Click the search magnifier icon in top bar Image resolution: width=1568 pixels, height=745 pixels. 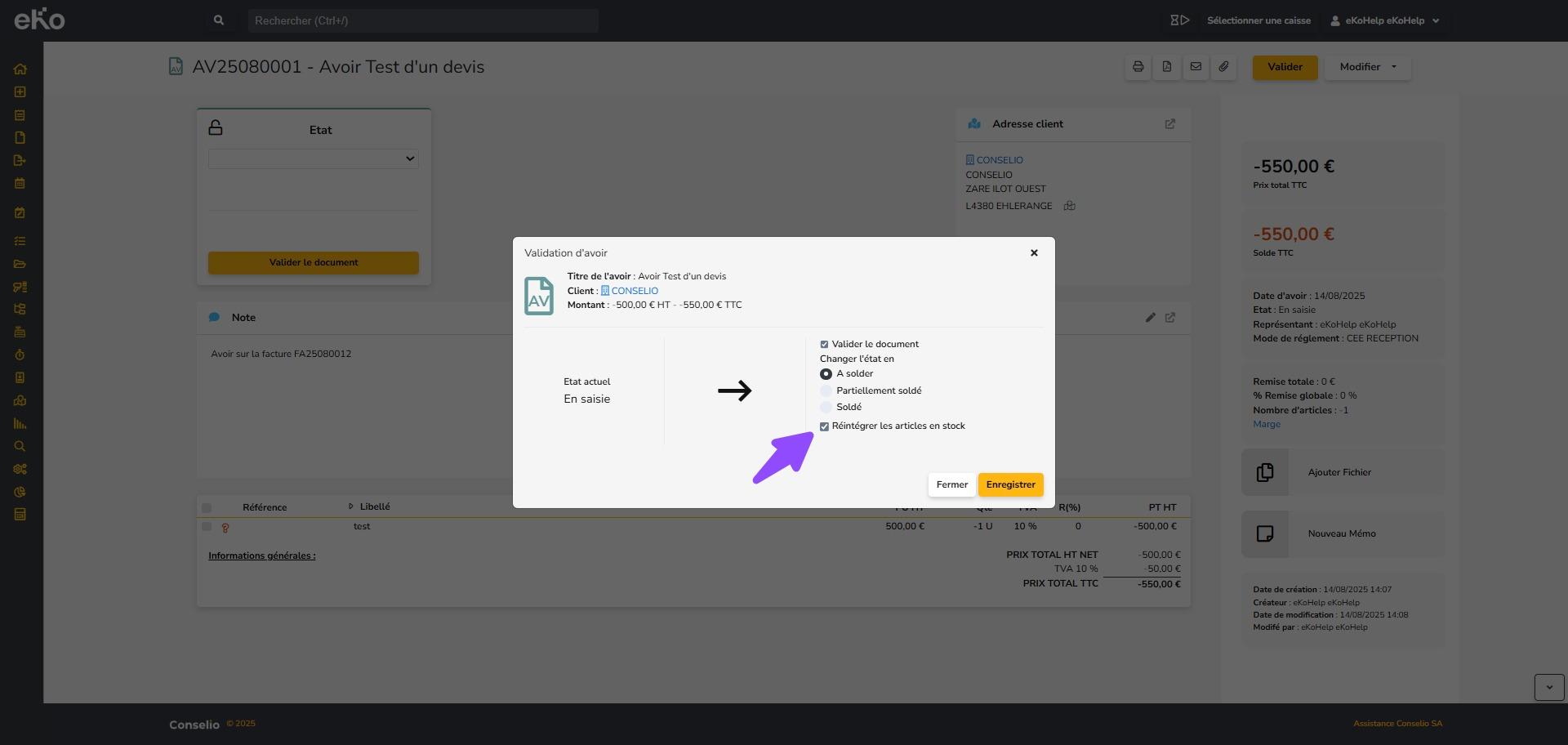[219, 20]
